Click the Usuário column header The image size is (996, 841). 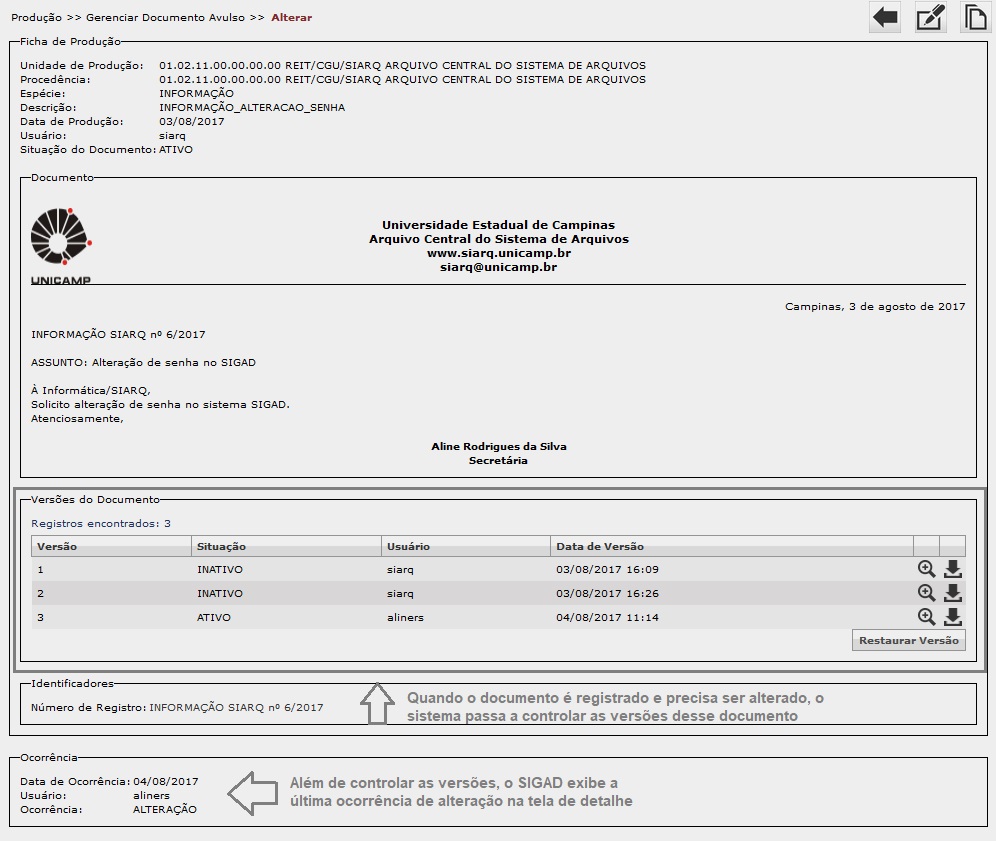(x=466, y=546)
